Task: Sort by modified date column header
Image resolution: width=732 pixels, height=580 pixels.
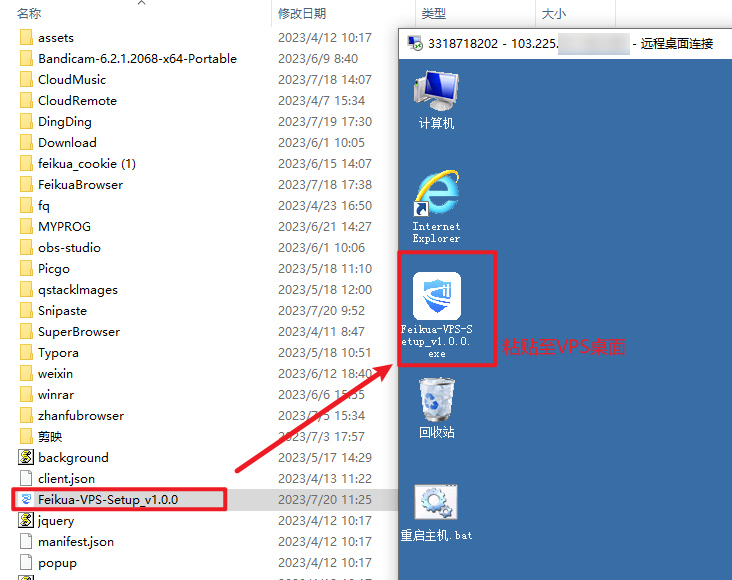Action: (302, 14)
